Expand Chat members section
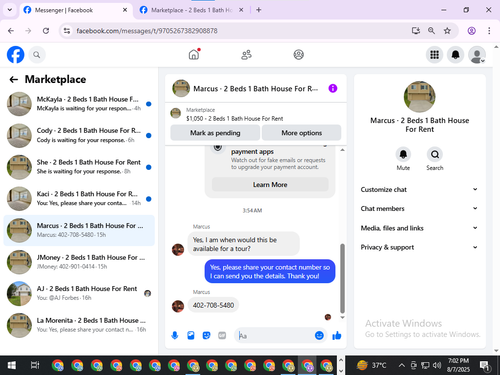Screen dimensions: 500x375 [x=419, y=208]
